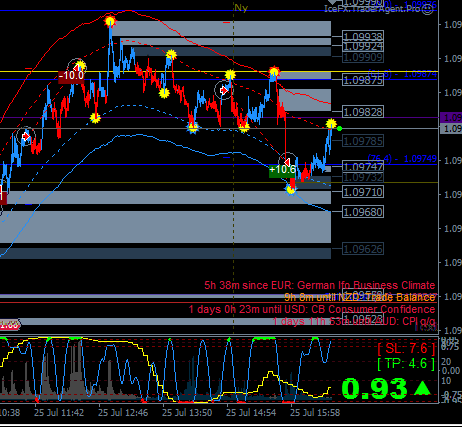Image resolution: width=462 pixels, height=427 pixels.
Task: Select the trade arrow marker above +10.6
Action: 287,162
